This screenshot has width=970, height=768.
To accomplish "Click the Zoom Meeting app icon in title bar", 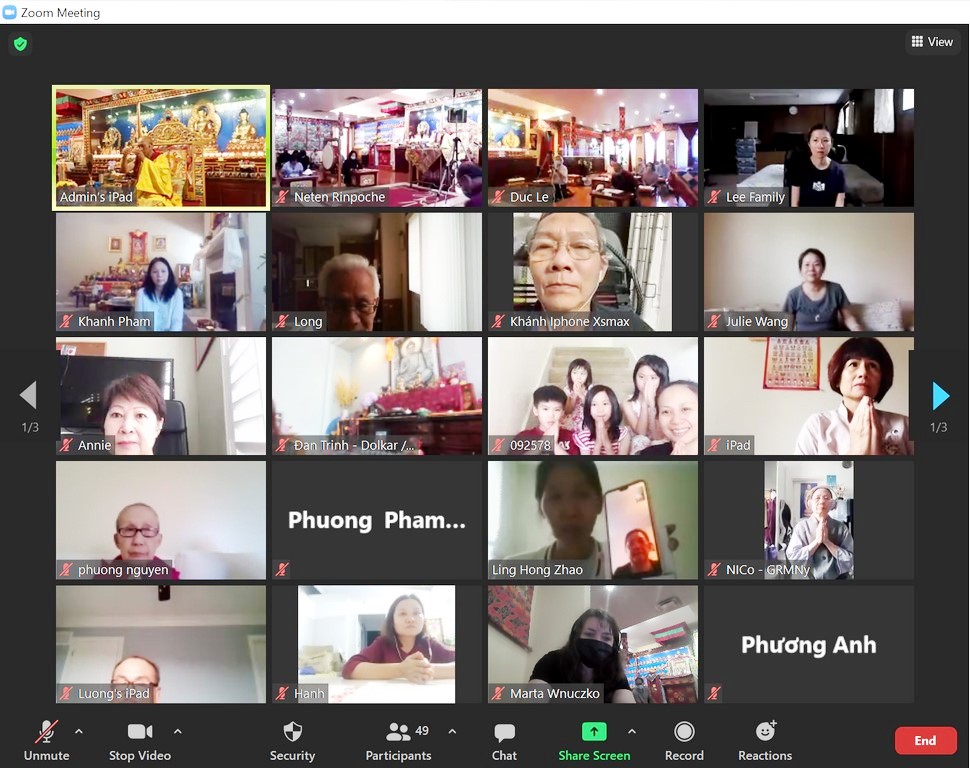I will [x=10, y=13].
